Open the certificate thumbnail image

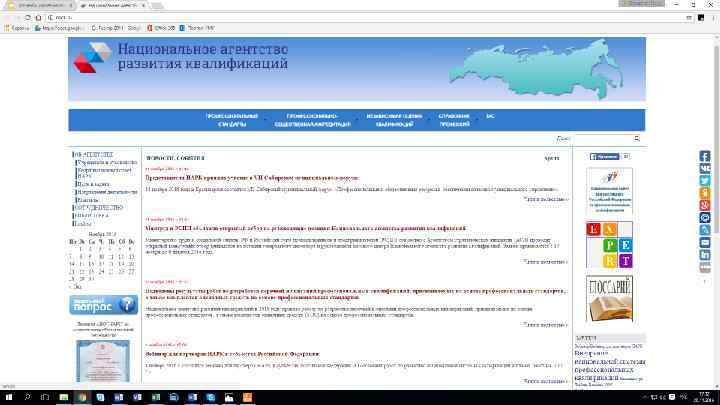pos(103,361)
